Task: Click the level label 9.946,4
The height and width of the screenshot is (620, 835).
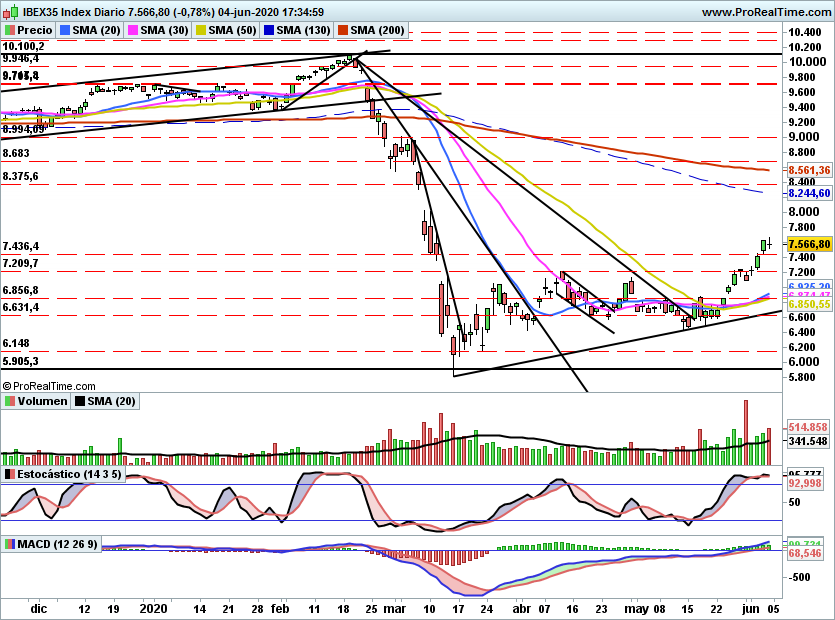Action: (x=20, y=59)
